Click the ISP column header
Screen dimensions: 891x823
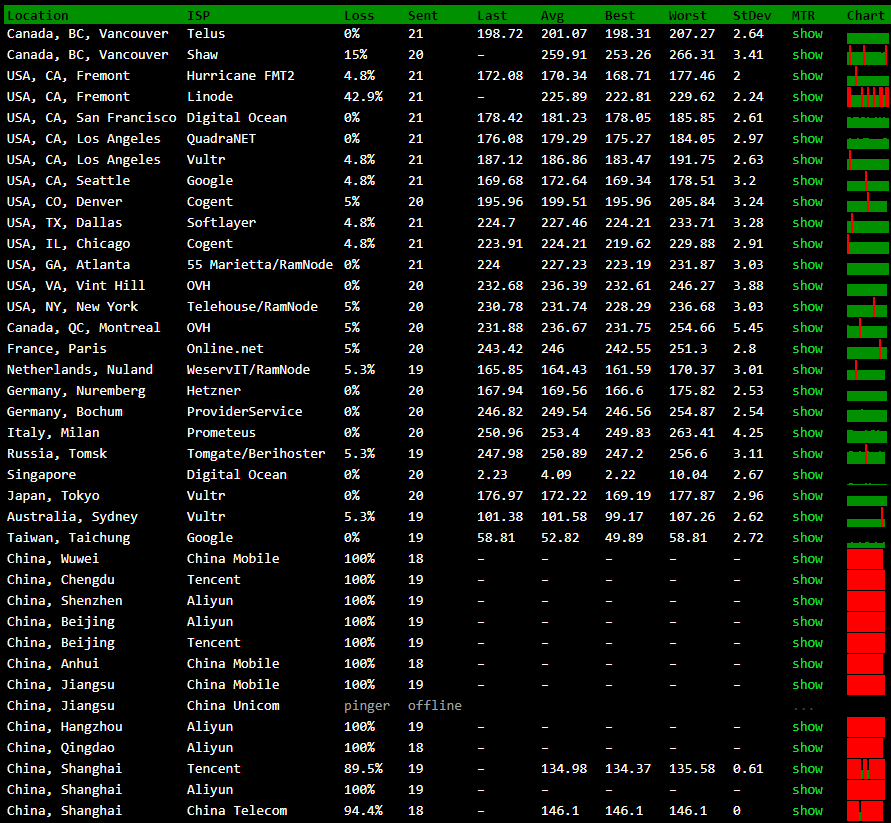pyautogui.click(x=198, y=15)
